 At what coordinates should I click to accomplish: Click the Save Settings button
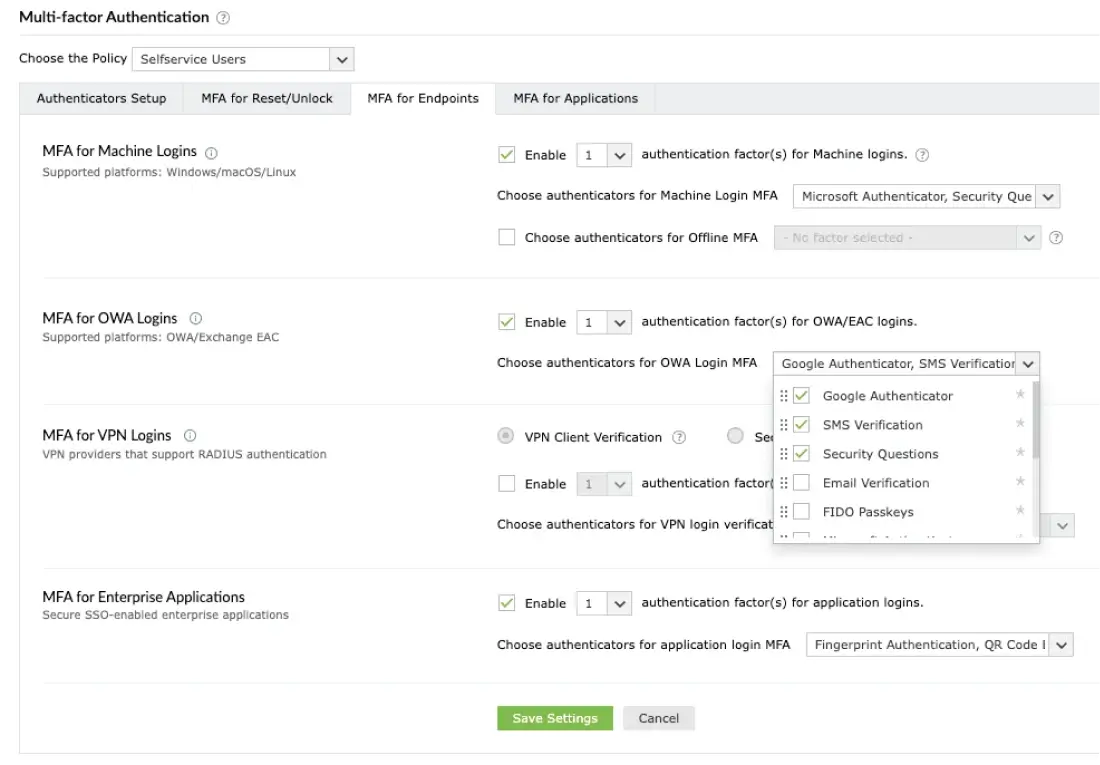(x=554, y=718)
